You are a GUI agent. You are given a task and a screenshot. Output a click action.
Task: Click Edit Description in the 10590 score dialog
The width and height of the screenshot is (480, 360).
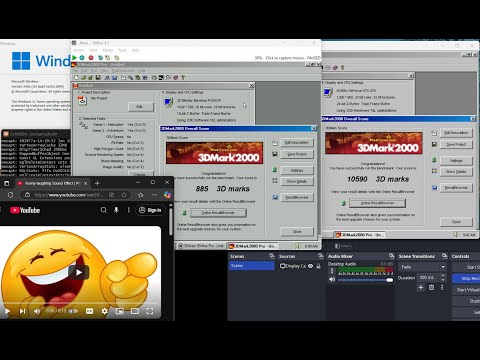(x=456, y=133)
